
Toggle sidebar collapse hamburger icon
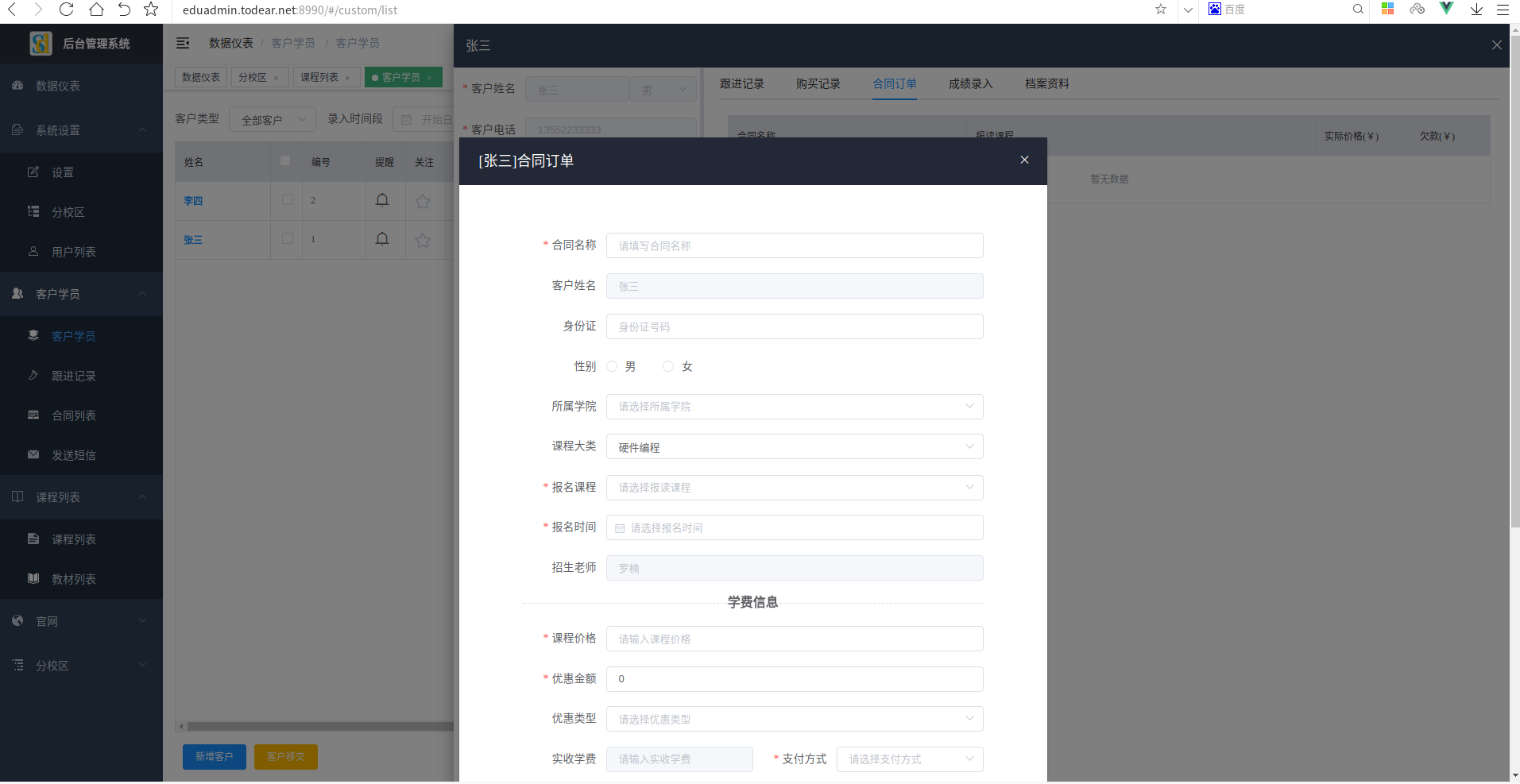click(183, 43)
